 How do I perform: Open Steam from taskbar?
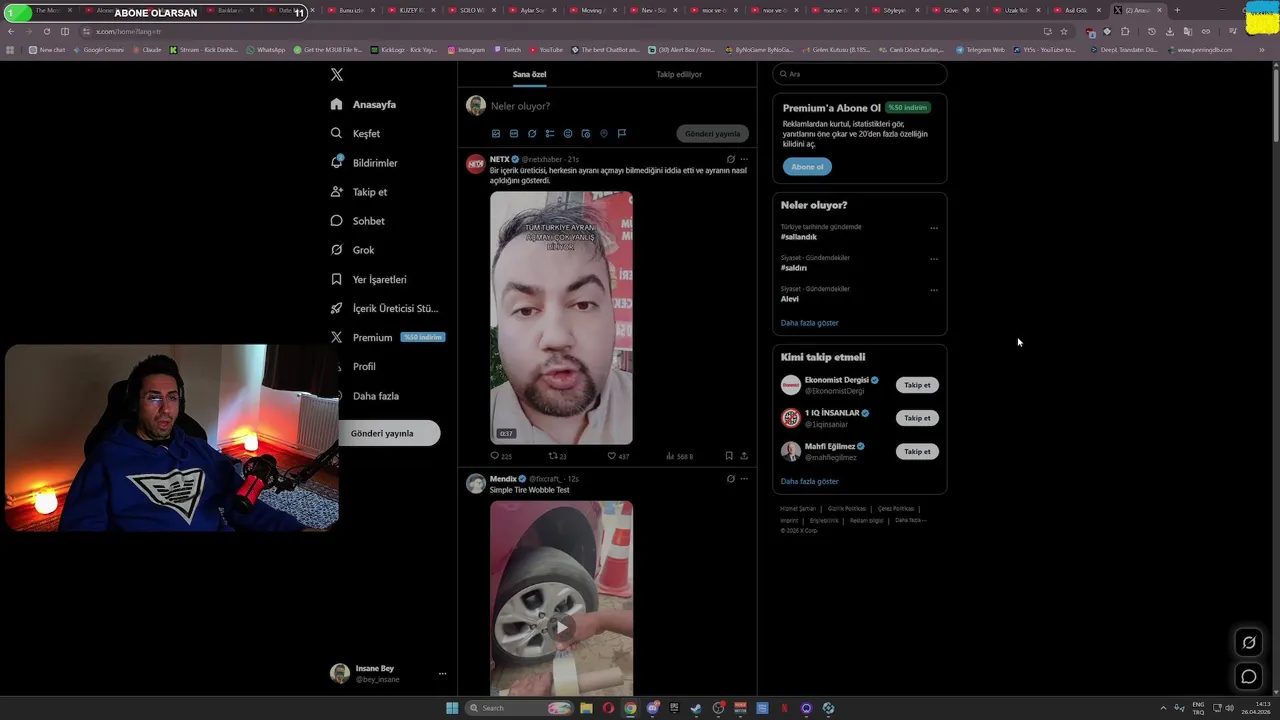[696, 708]
